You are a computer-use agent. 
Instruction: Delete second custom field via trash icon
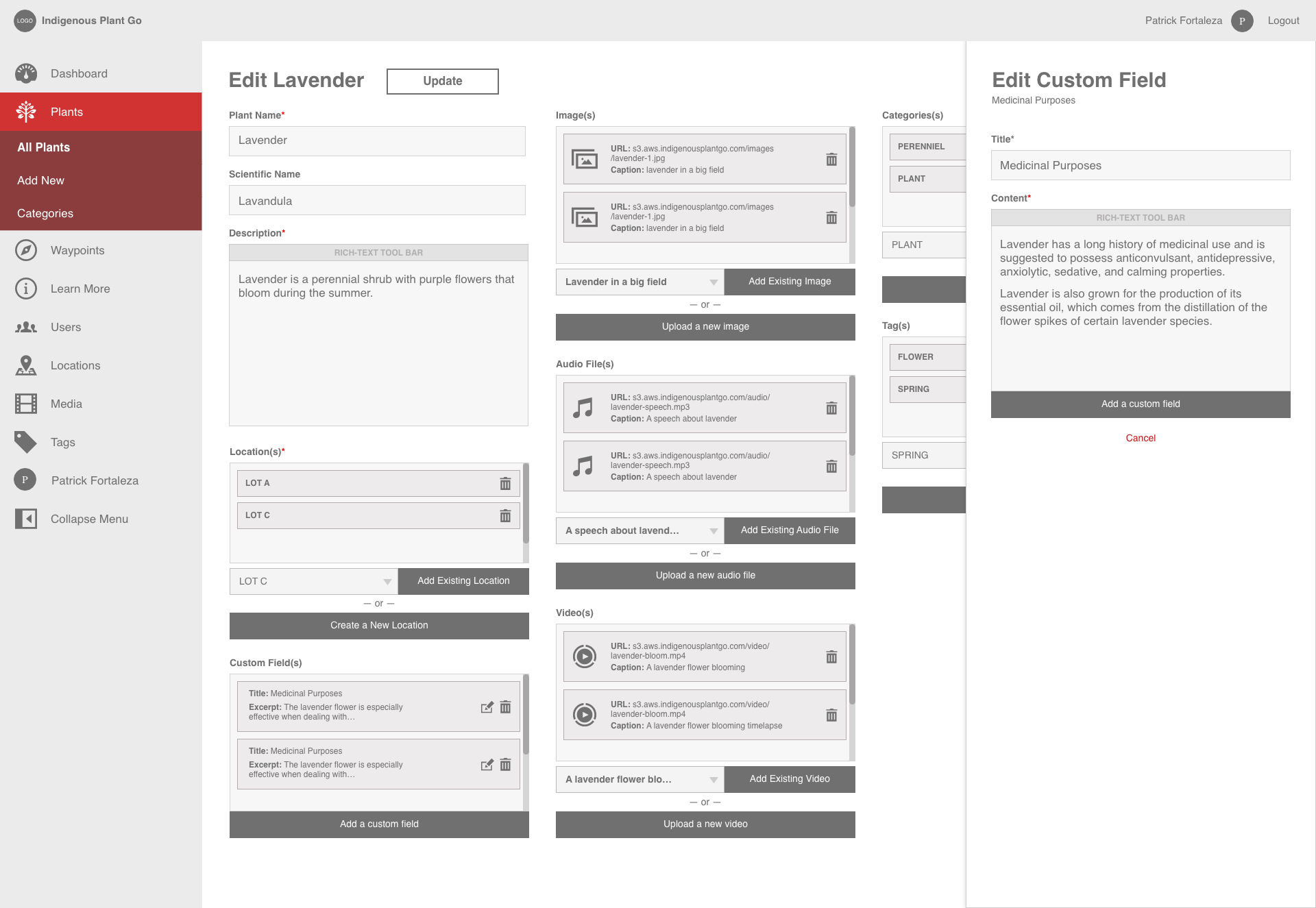[x=505, y=765]
